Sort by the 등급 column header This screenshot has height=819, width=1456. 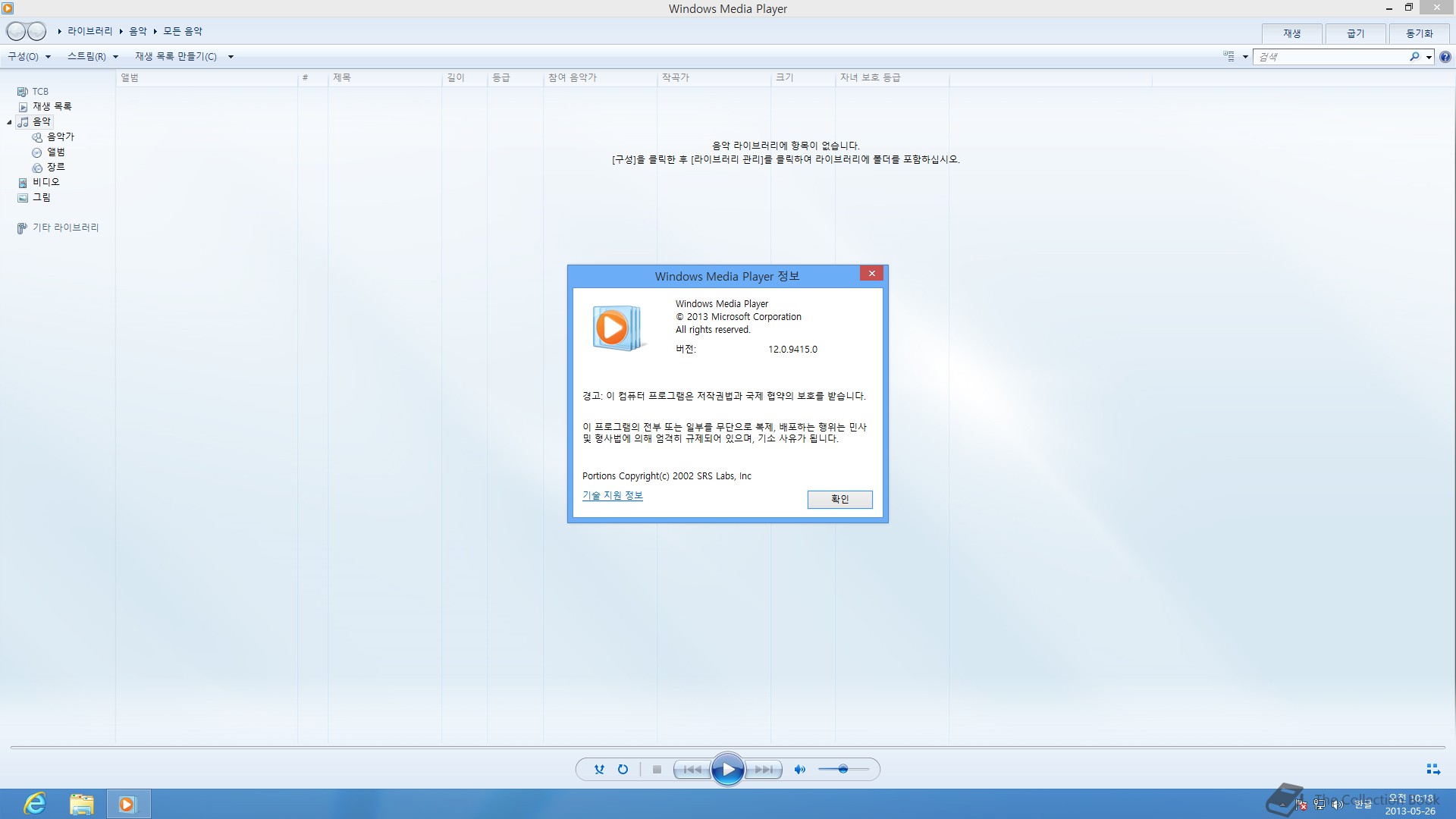(x=515, y=77)
